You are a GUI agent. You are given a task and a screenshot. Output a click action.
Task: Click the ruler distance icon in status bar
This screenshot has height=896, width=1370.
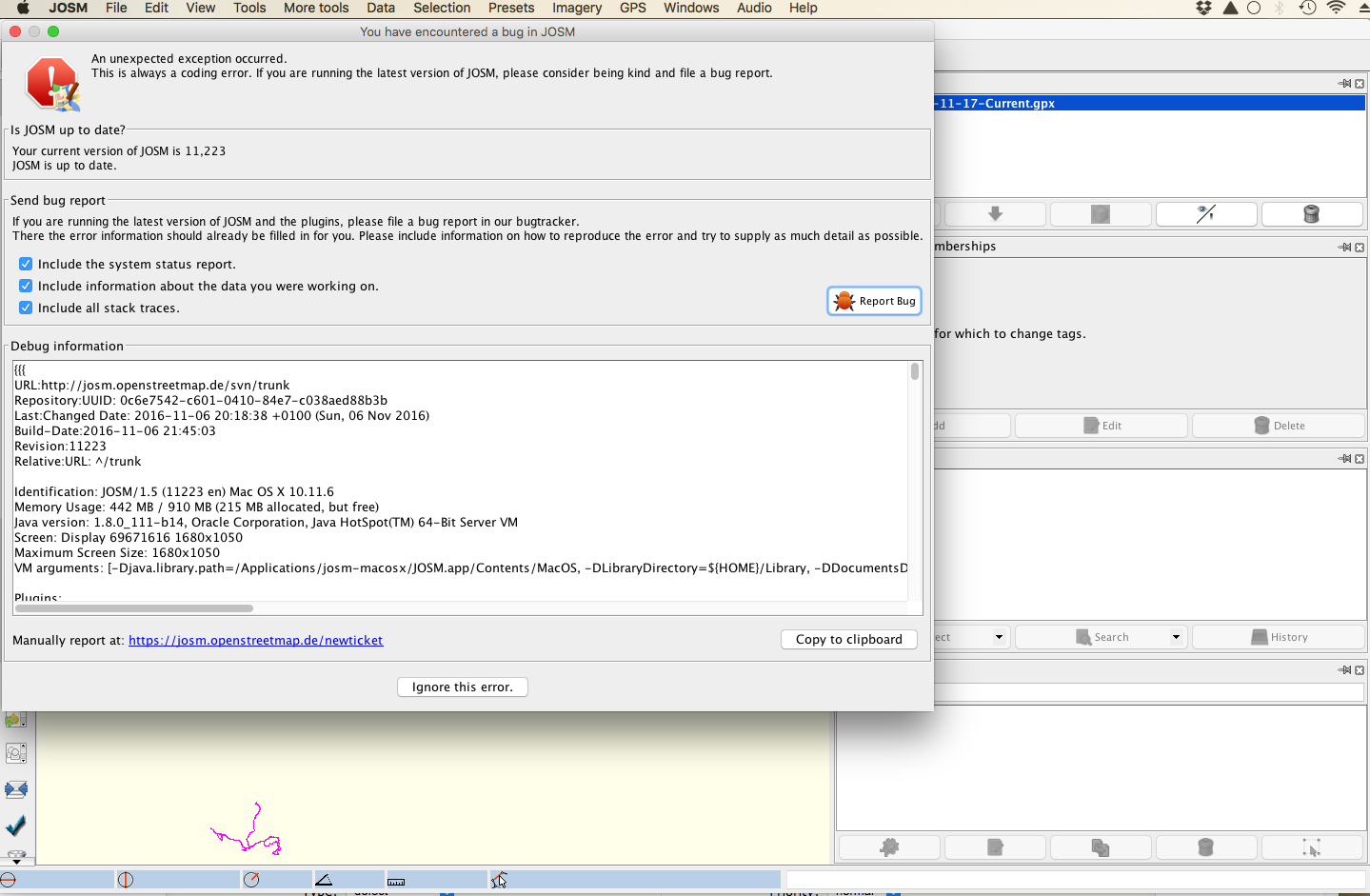pos(396,881)
